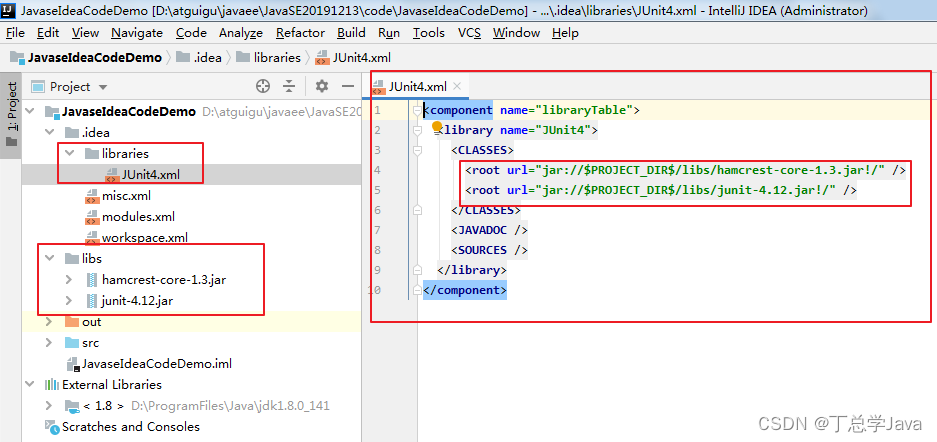Click the IntelliJ IDEA logo in title bar
Image resolution: width=937 pixels, height=442 pixels.
[x=10, y=11]
